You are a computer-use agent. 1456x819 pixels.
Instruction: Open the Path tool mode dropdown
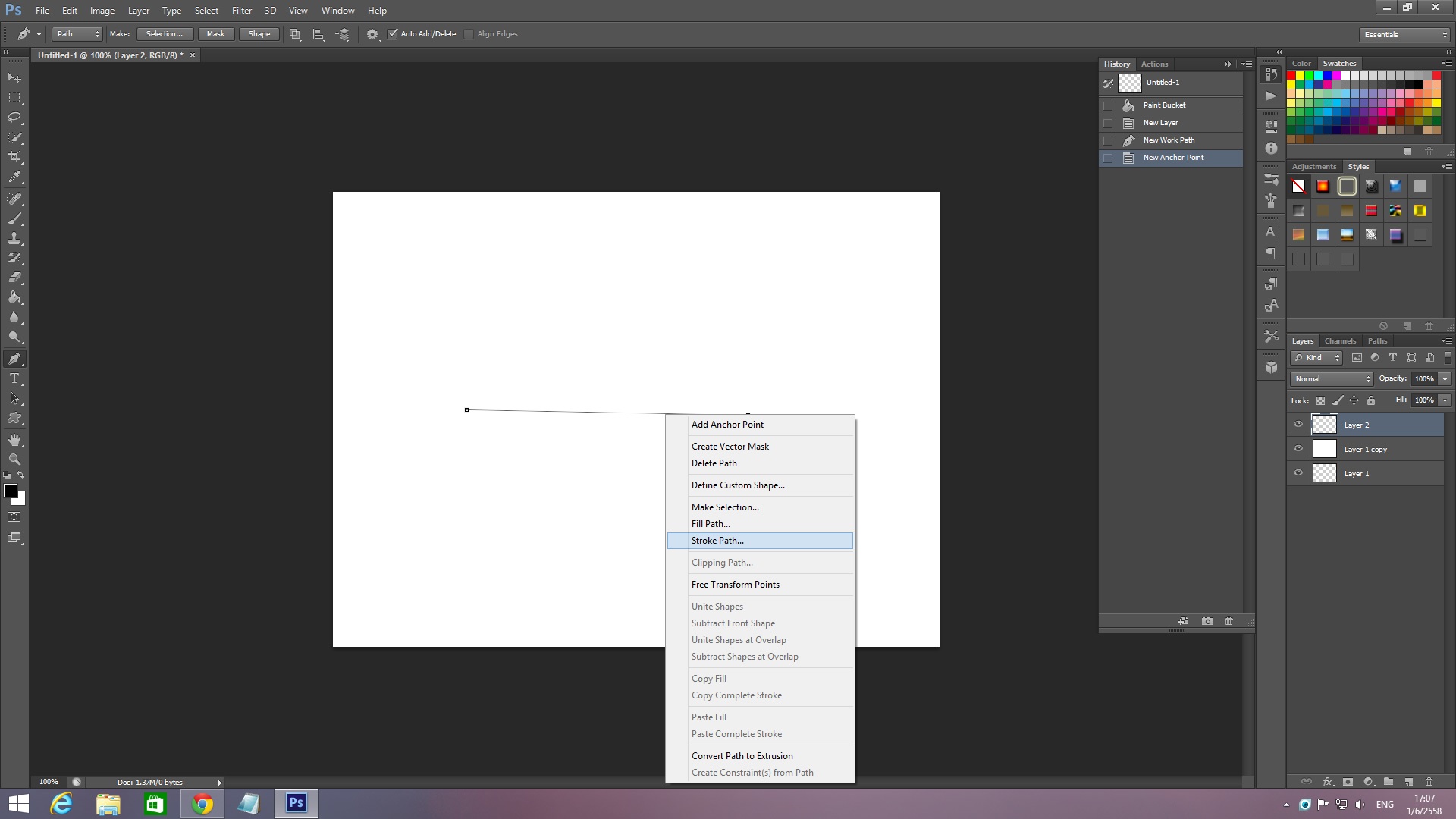(77, 34)
